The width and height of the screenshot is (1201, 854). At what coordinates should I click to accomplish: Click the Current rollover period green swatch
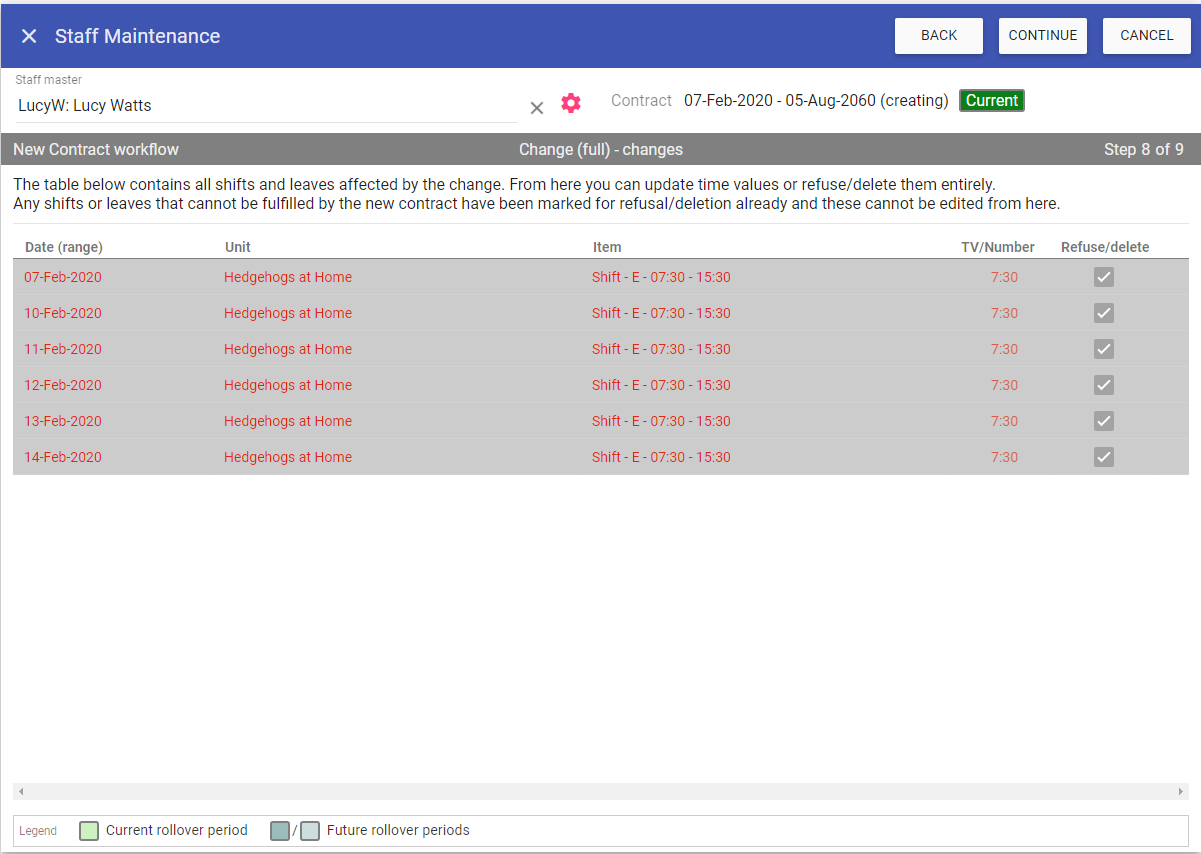pyautogui.click(x=89, y=831)
